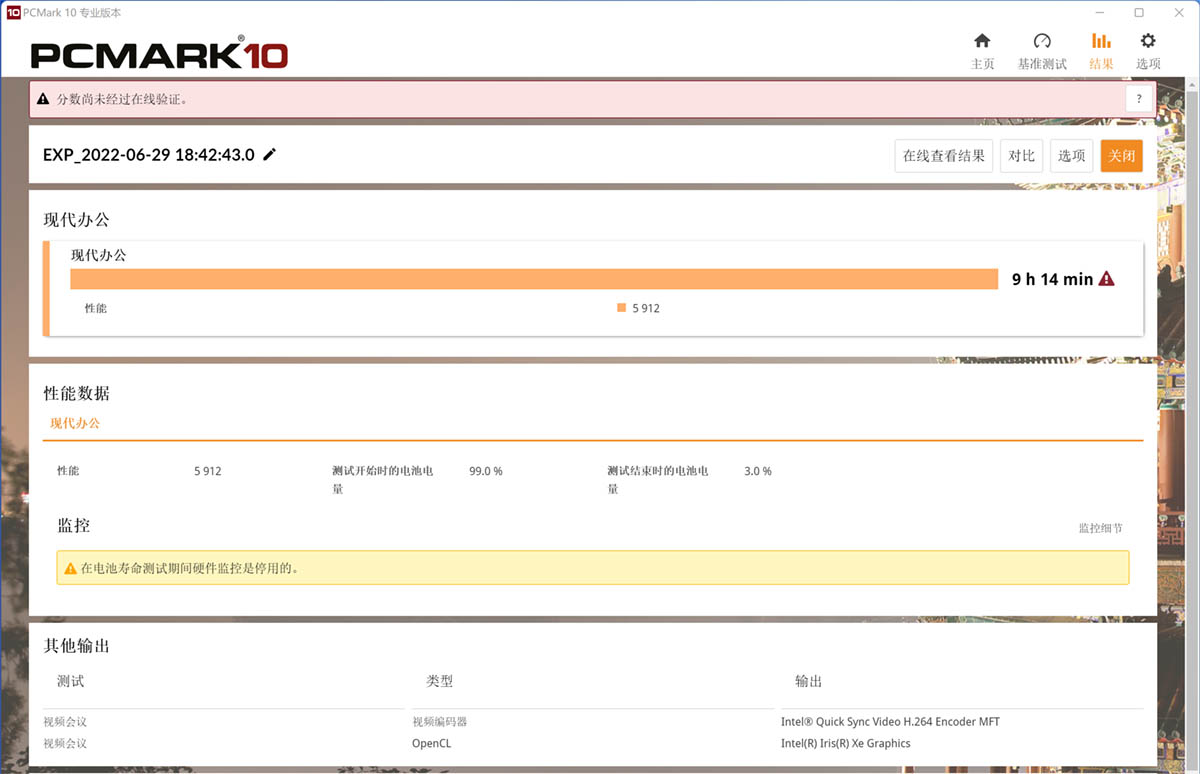Switch to the 结果 menu item
The width and height of the screenshot is (1200, 774).
pyautogui.click(x=1101, y=62)
